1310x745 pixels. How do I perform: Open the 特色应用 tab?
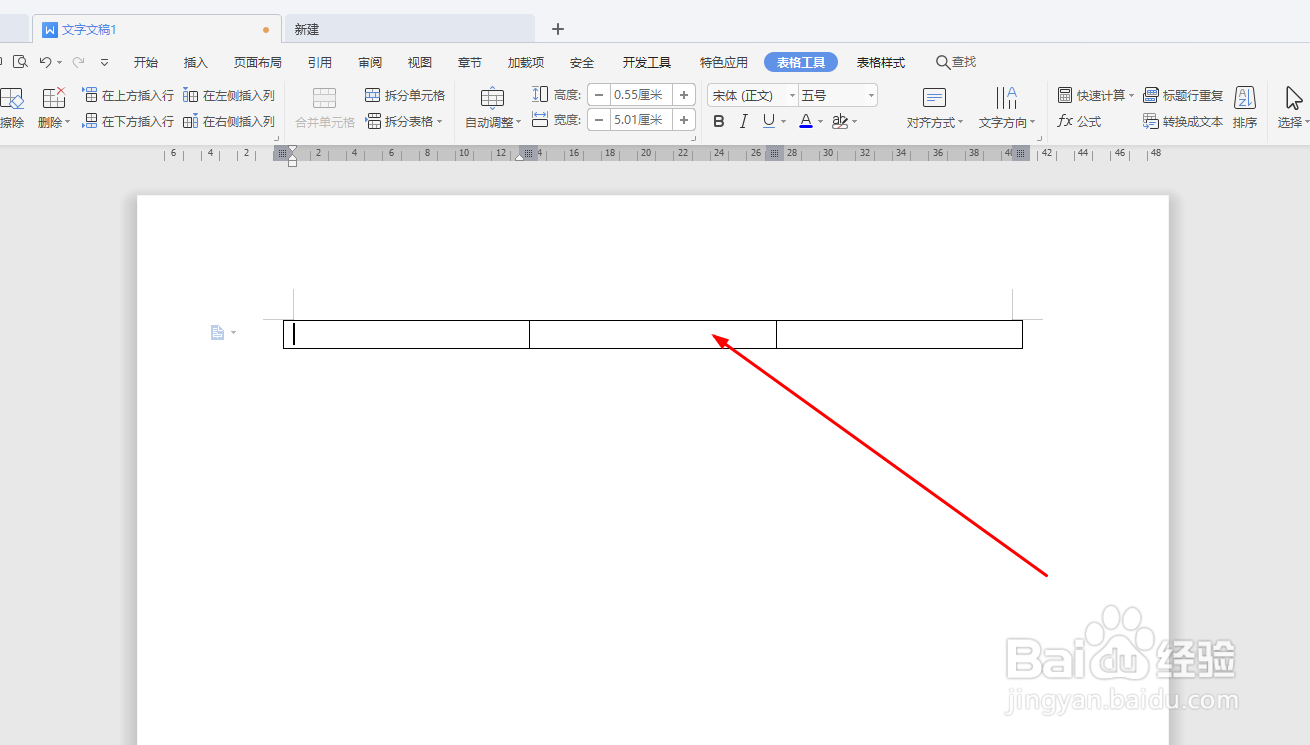724,62
